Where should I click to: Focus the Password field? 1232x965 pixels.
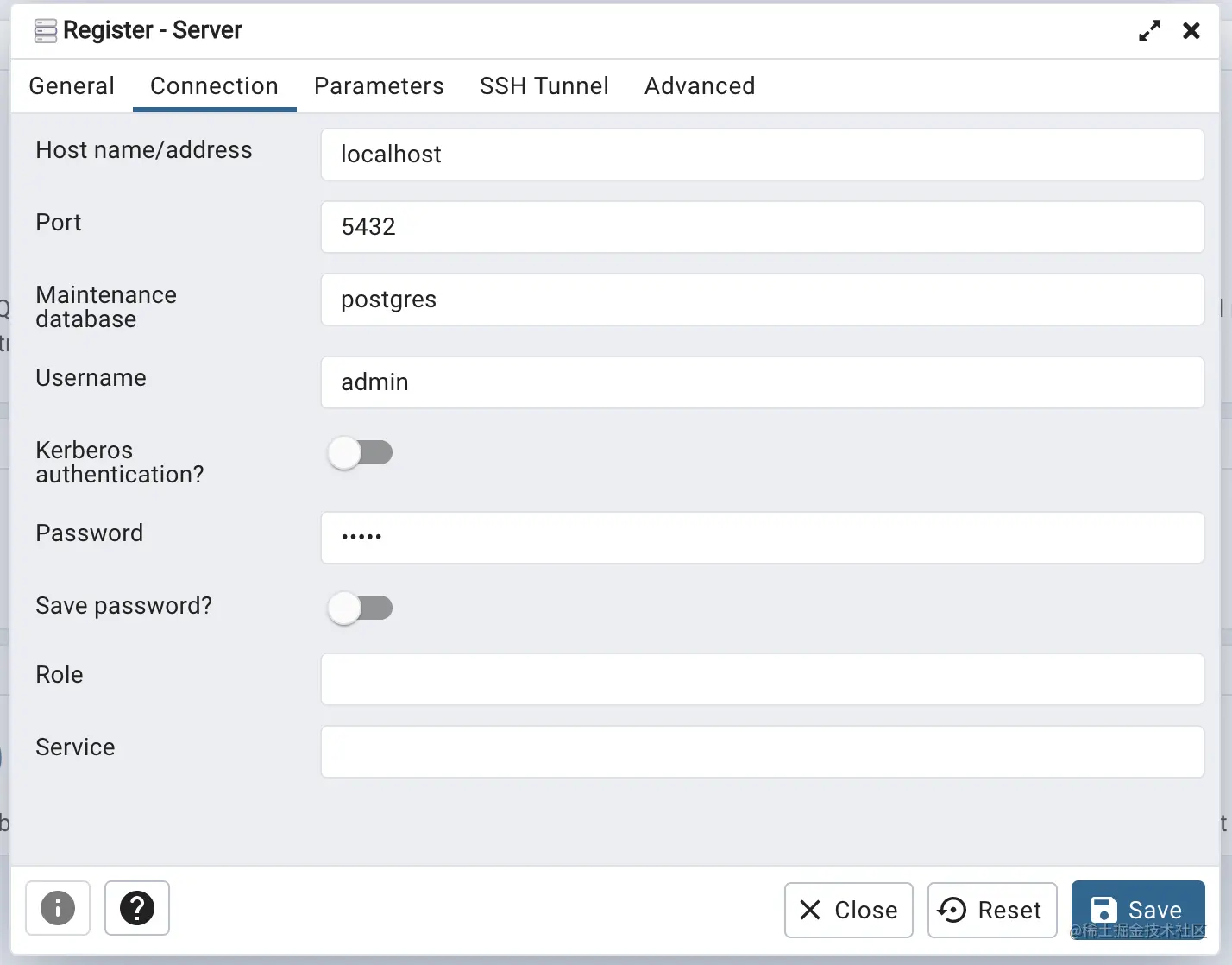tap(762, 538)
